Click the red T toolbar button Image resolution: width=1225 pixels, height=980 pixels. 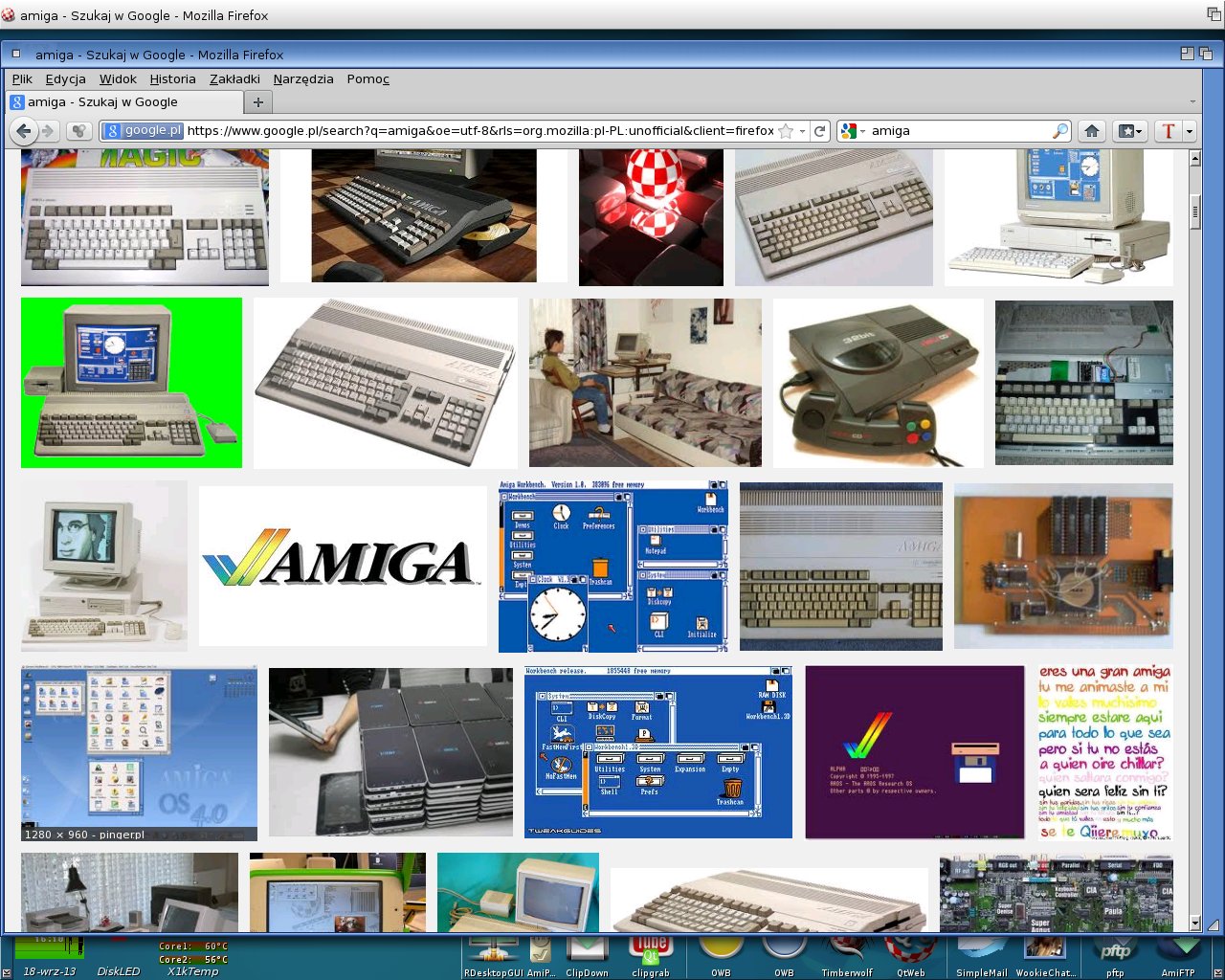click(1168, 131)
